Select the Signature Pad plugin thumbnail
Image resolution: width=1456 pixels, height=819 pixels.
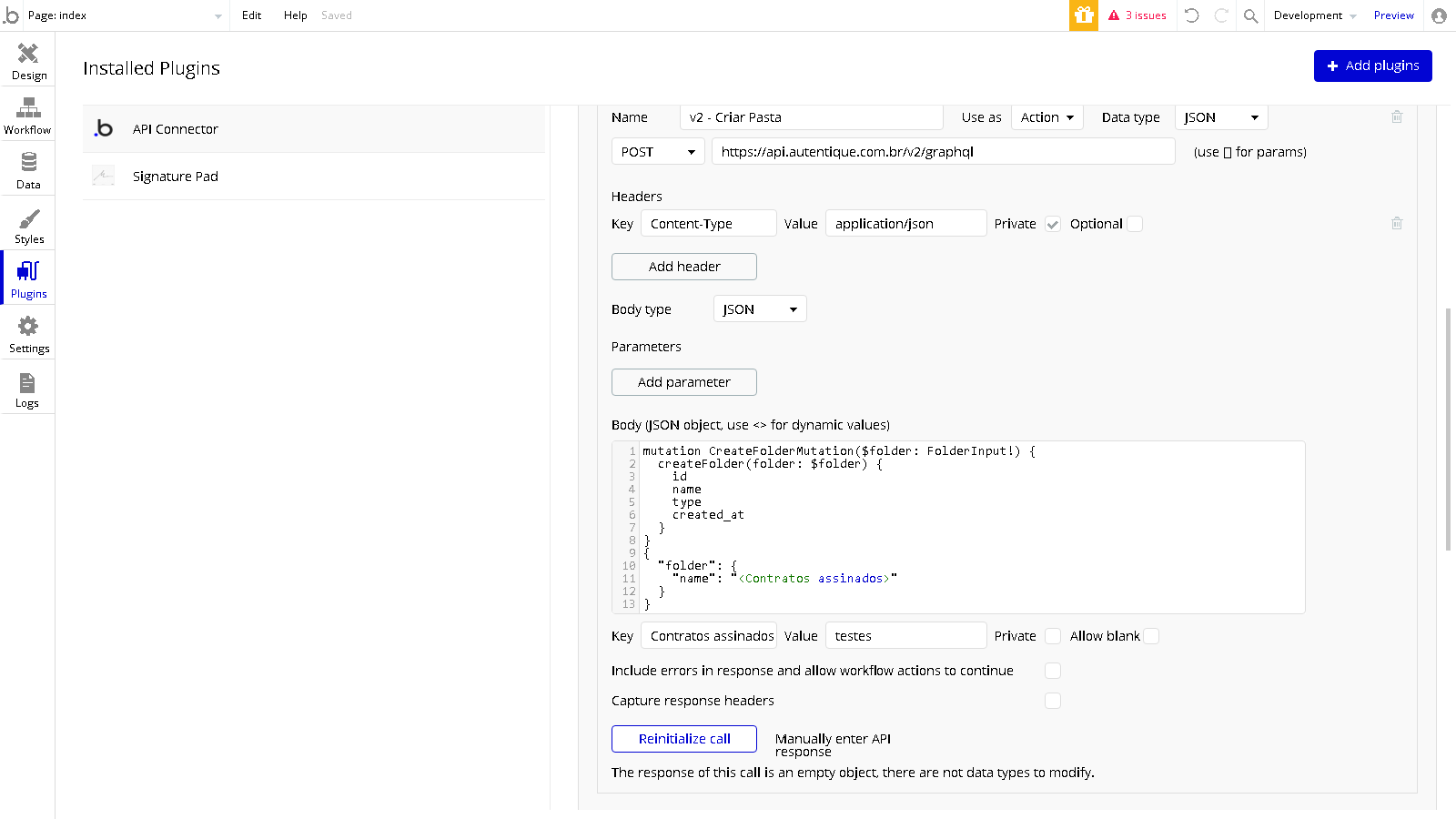point(104,176)
